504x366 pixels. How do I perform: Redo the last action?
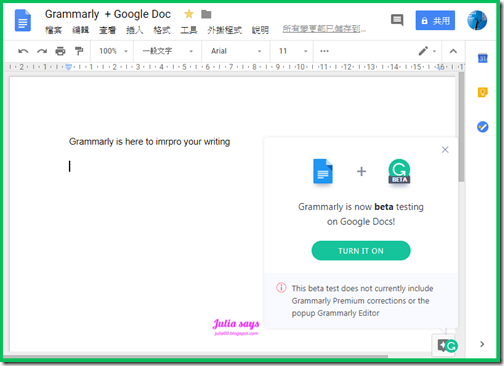pyautogui.click(x=42, y=51)
